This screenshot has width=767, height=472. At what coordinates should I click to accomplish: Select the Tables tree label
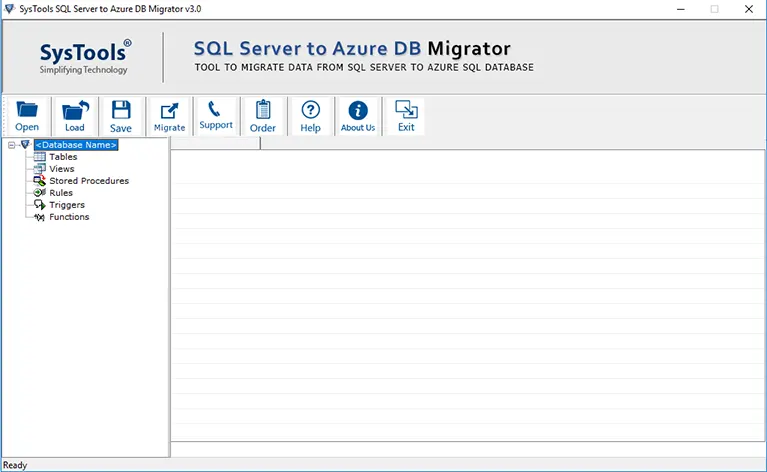(x=63, y=157)
